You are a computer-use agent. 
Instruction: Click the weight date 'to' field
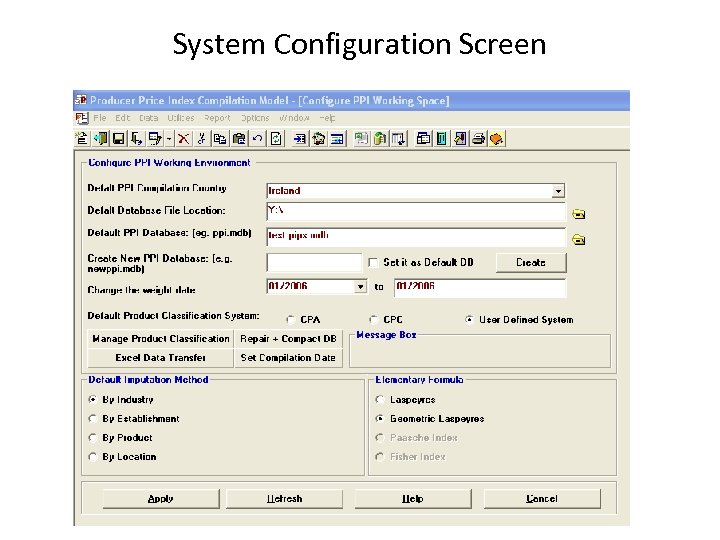point(480,287)
